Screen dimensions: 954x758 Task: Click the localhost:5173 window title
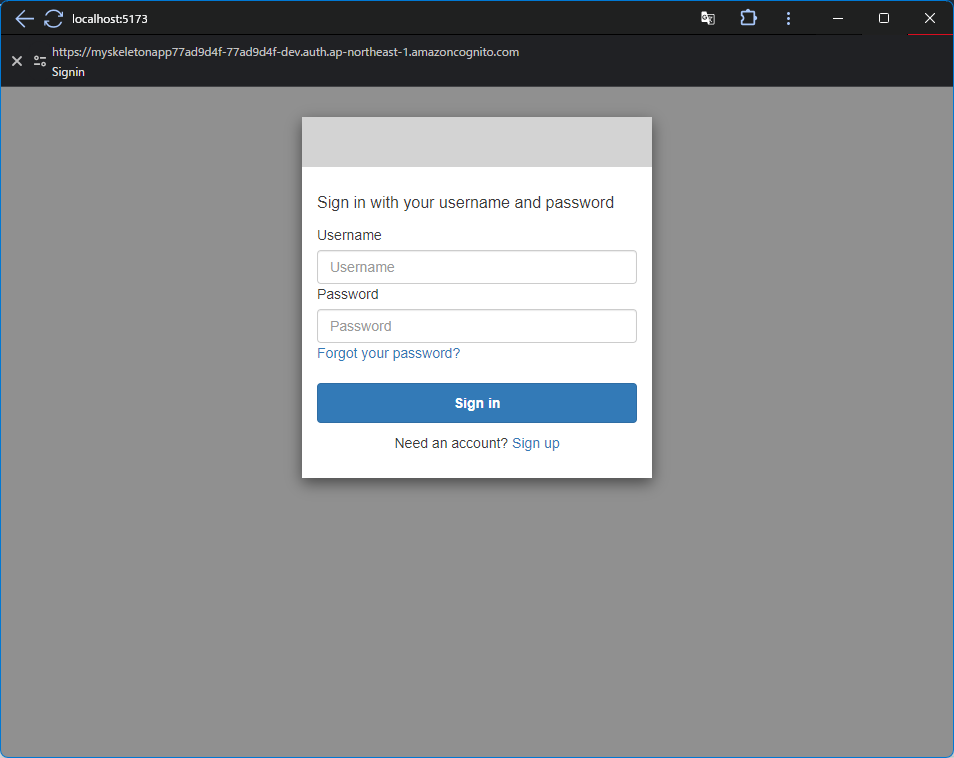(110, 19)
